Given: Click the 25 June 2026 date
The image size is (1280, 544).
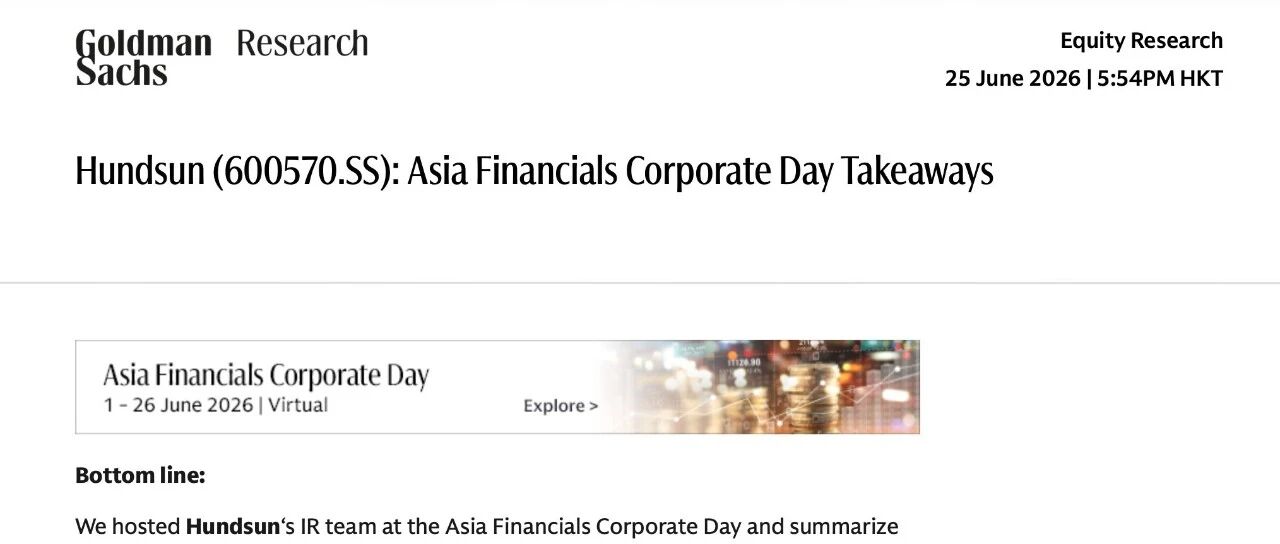Looking at the screenshot, I should (x=1012, y=78).
